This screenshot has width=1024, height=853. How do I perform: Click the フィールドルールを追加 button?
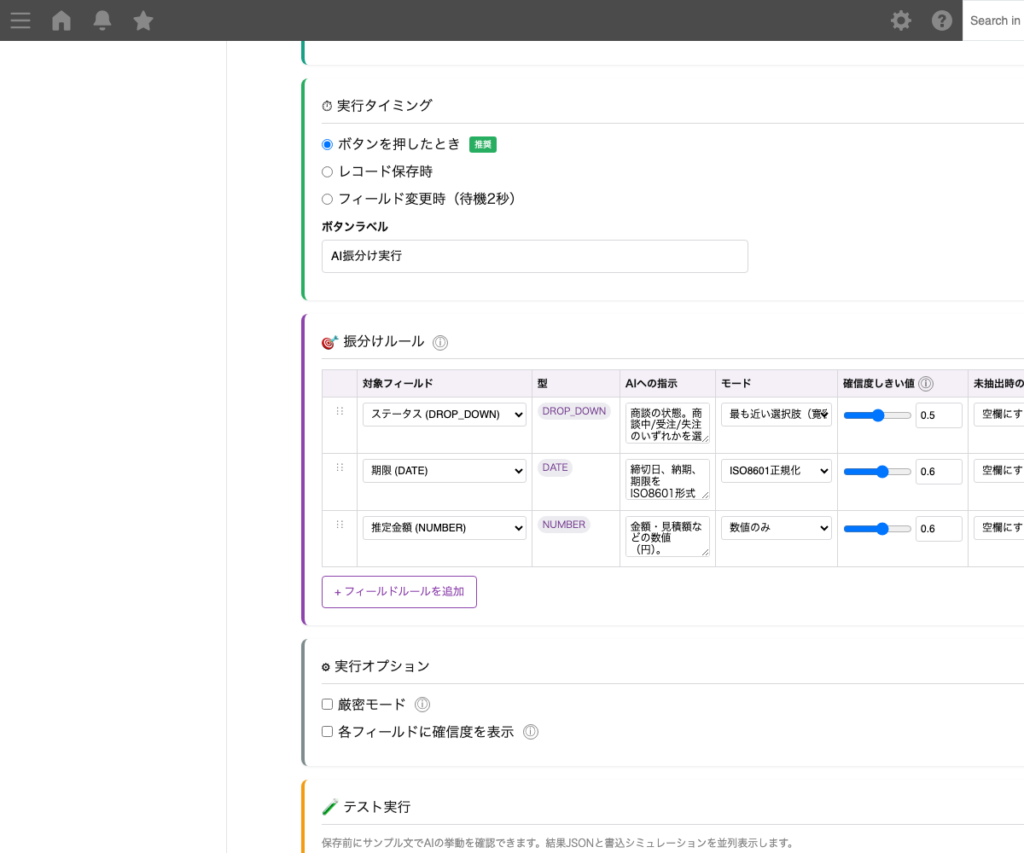399,592
